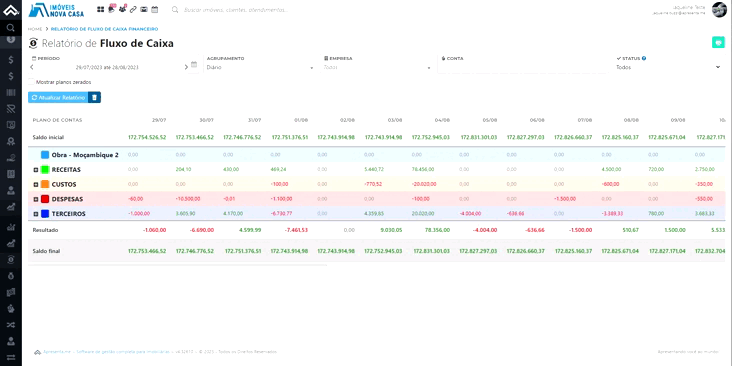Click the chain link icon in the top bar
Viewport: 732px width, 366px height.
(133, 9)
